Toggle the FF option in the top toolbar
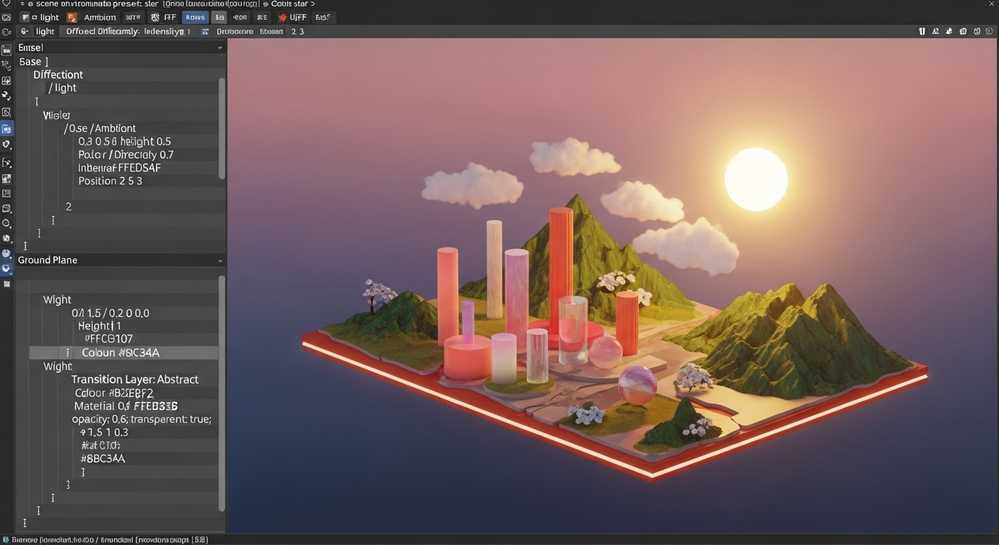Image resolution: width=999 pixels, height=545 pixels. 167,18
